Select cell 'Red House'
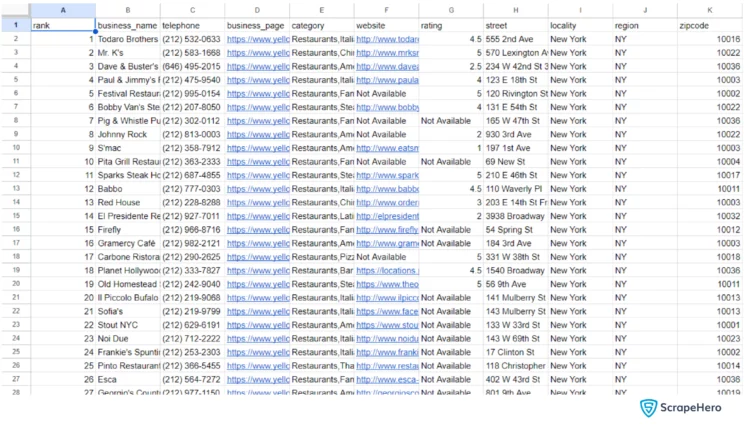 (x=128, y=203)
